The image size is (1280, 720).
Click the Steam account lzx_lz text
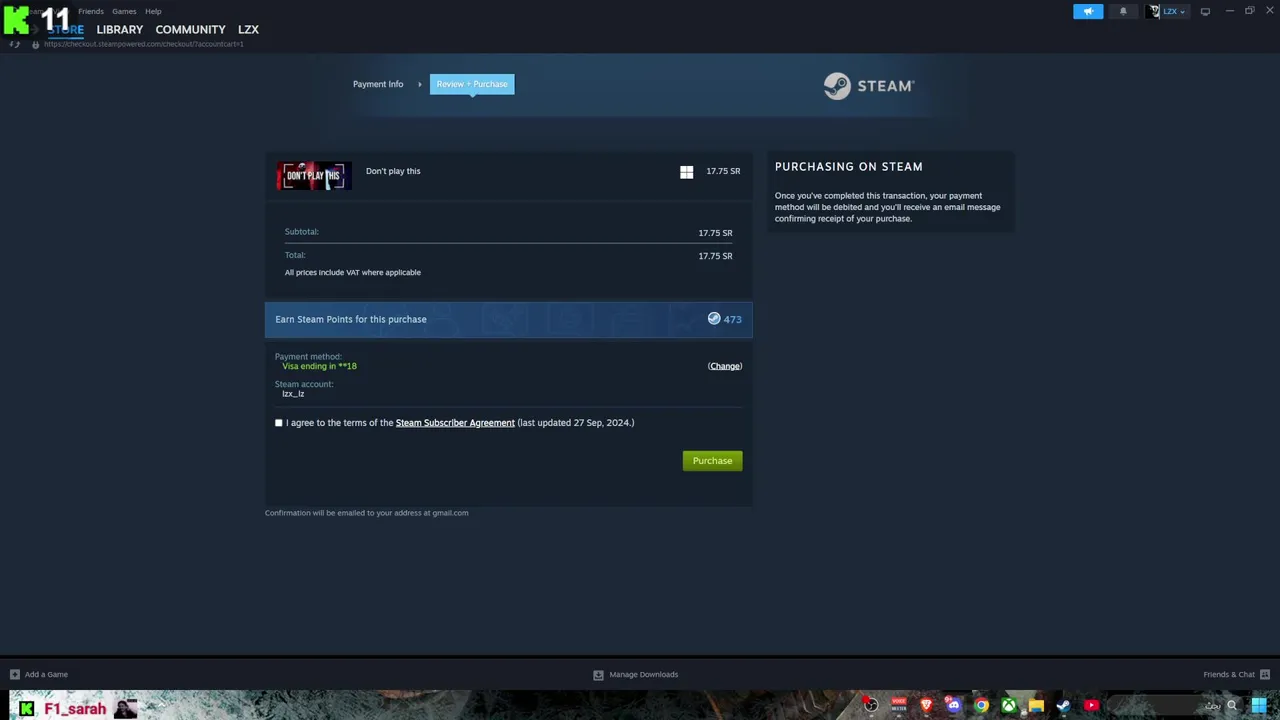pos(293,394)
